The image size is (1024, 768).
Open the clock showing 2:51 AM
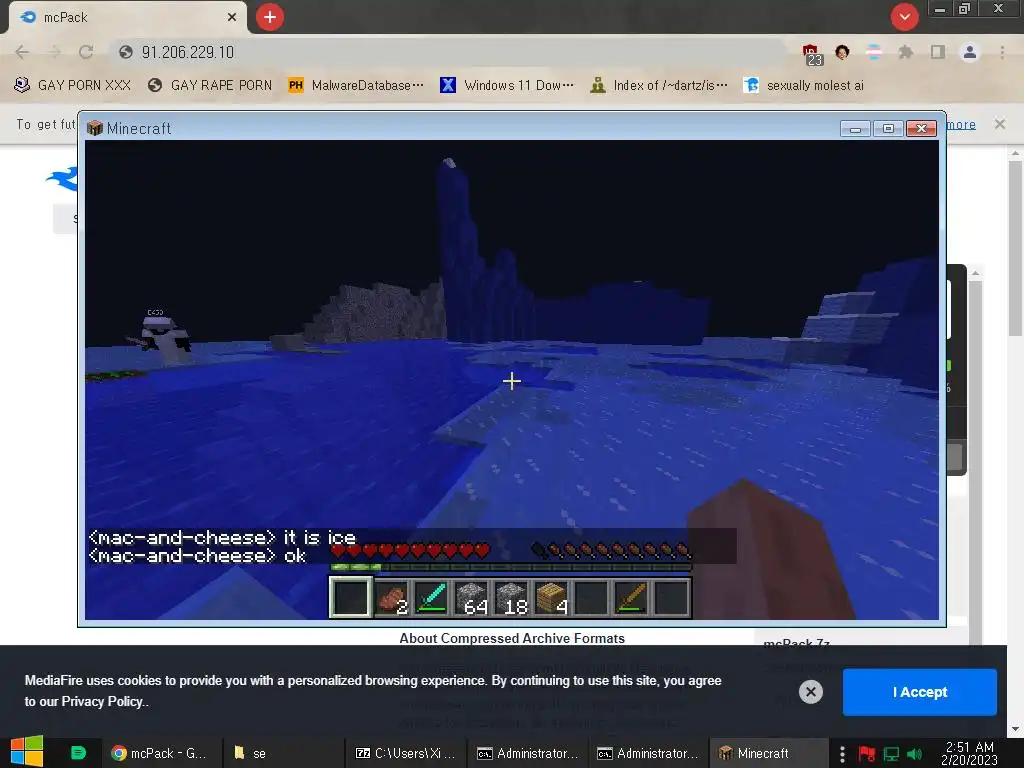(x=969, y=753)
